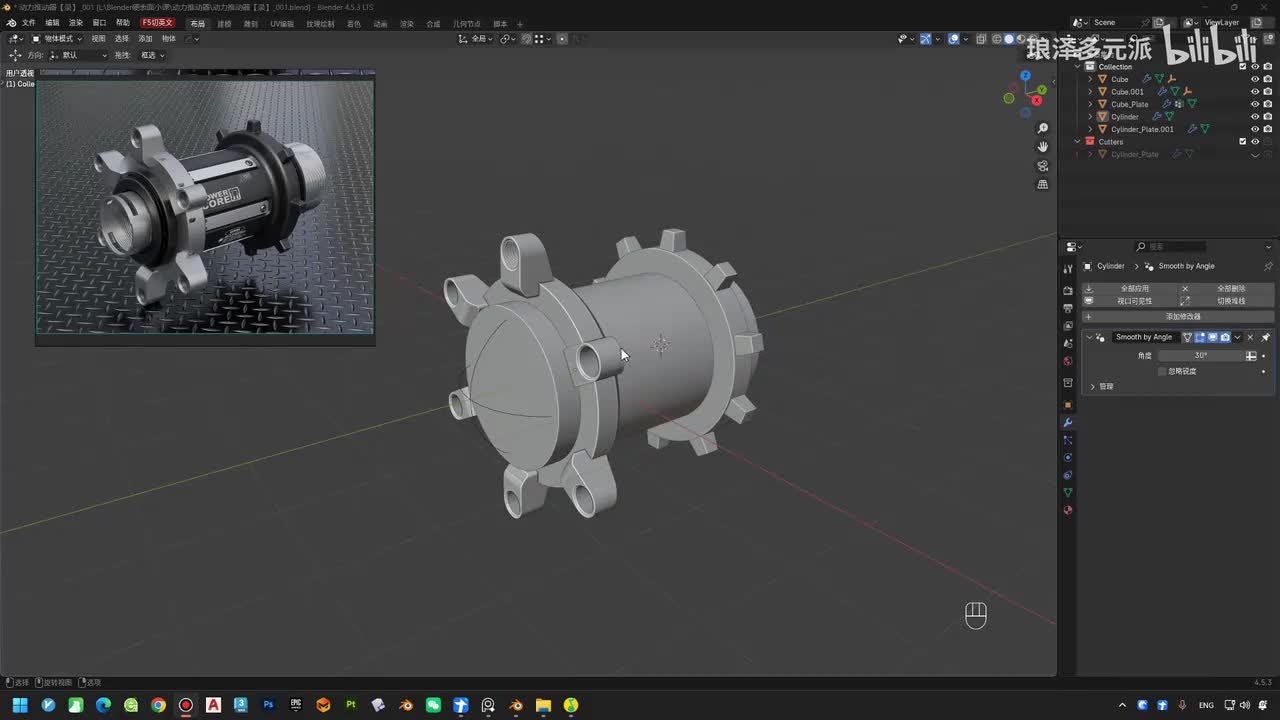Open the Modifiers wrench tab in Properties
The width and height of the screenshot is (1280, 720).
point(1068,422)
